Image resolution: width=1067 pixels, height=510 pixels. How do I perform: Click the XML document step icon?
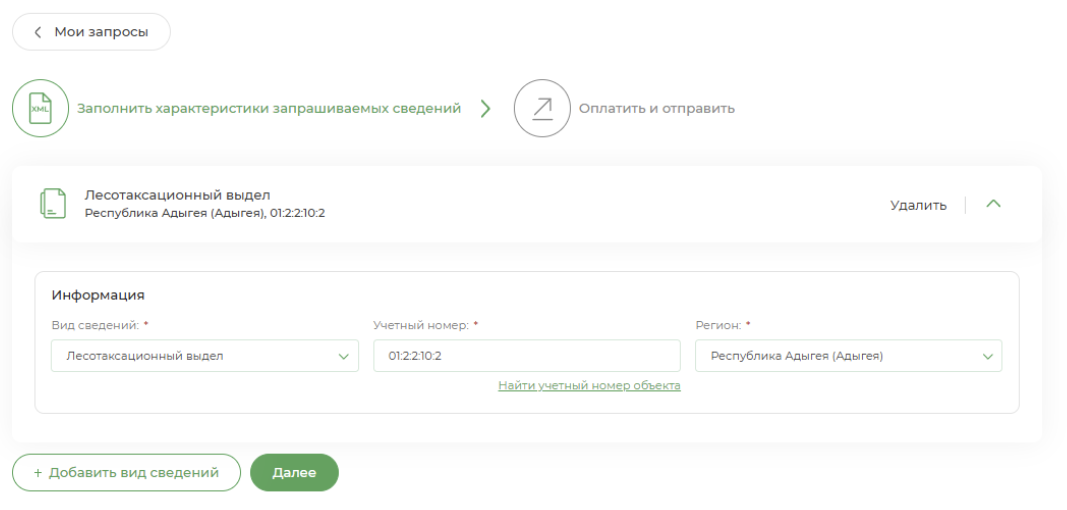[x=41, y=108]
